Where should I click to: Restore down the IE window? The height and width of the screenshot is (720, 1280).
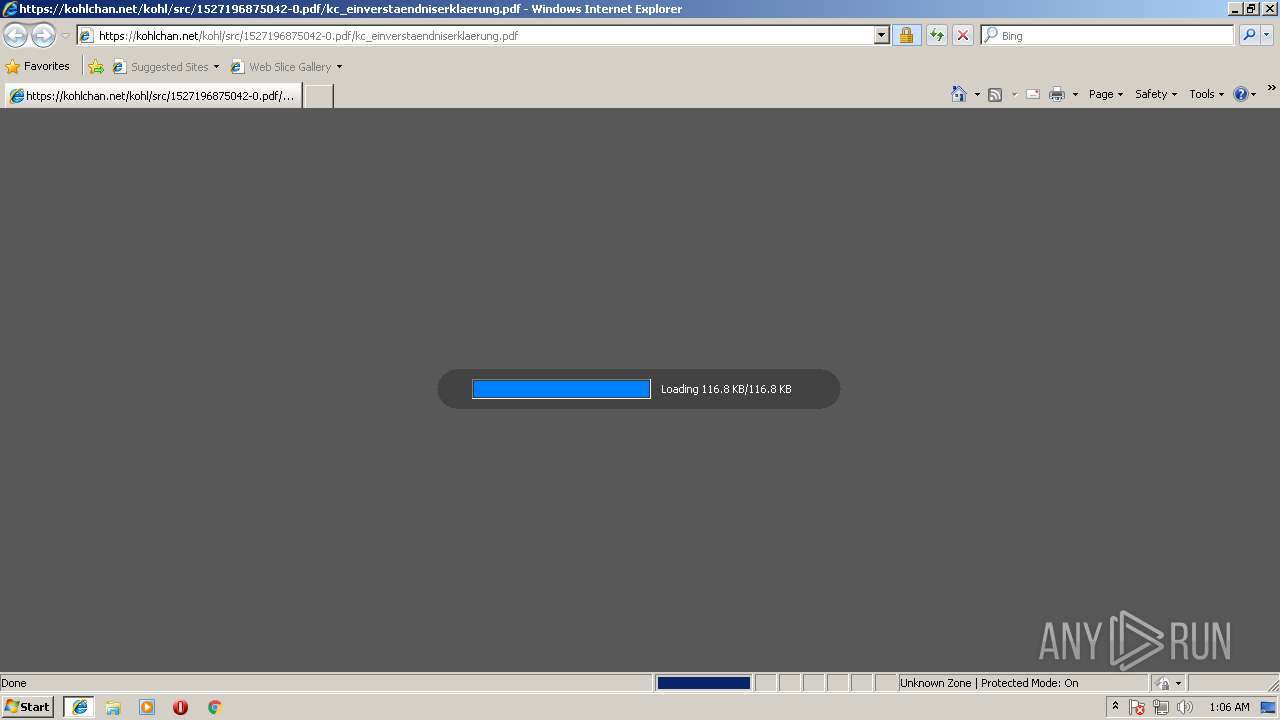click(x=1250, y=9)
